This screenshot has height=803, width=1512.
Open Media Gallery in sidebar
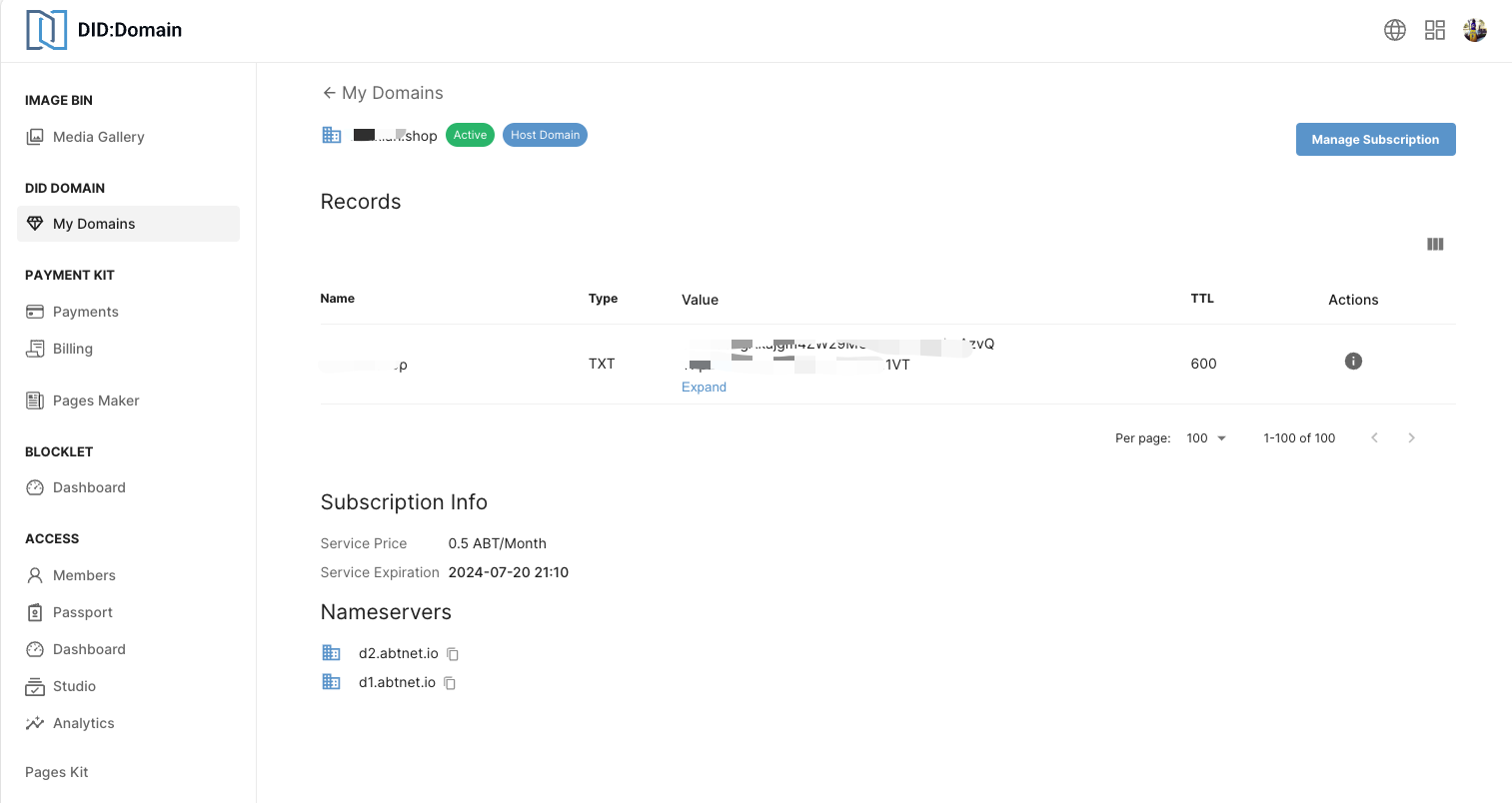(x=98, y=137)
